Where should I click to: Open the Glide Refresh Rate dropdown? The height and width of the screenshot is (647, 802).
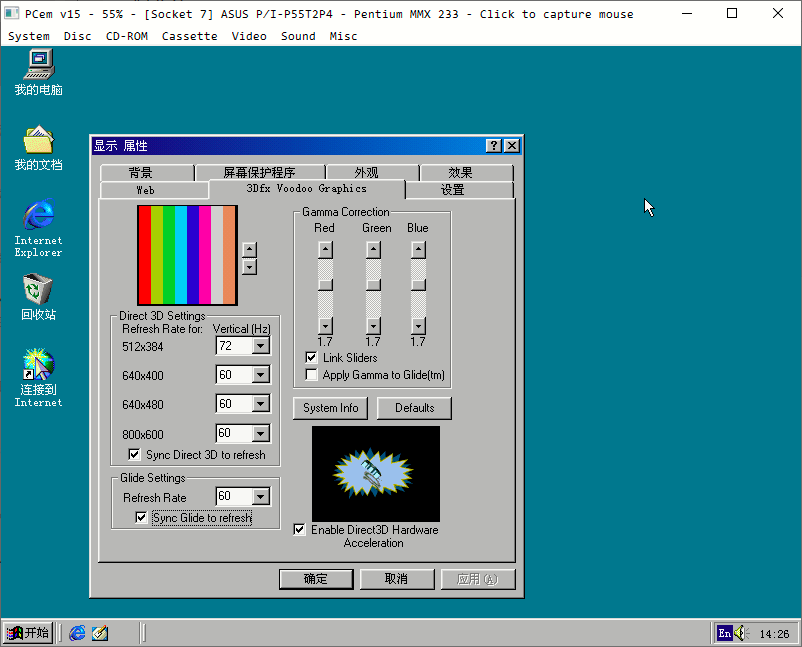tap(261, 496)
